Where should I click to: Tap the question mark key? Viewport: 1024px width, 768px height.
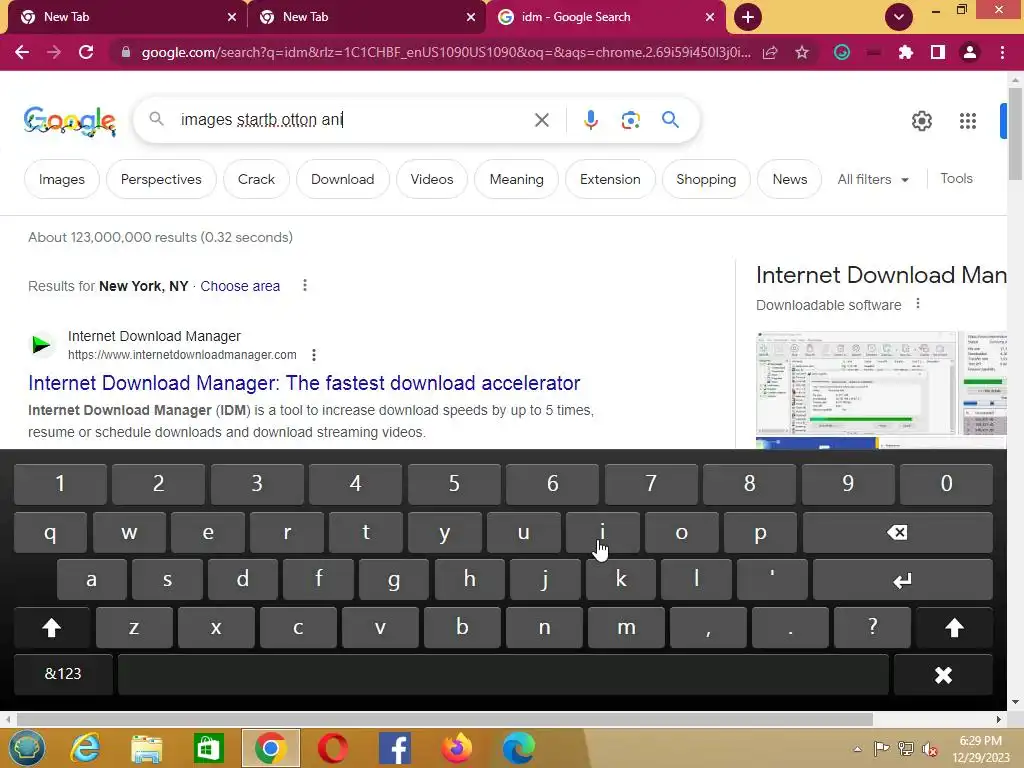[872, 628]
